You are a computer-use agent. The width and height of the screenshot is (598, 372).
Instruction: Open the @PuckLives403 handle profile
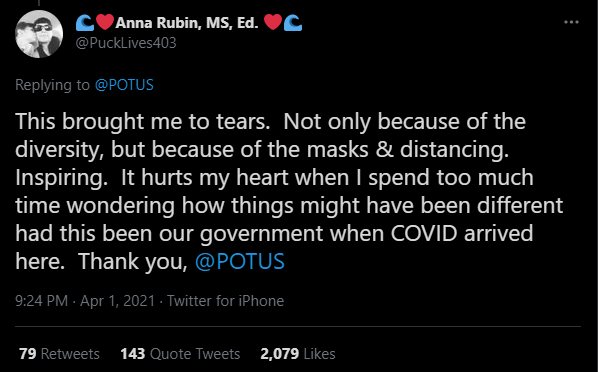click(x=126, y=43)
